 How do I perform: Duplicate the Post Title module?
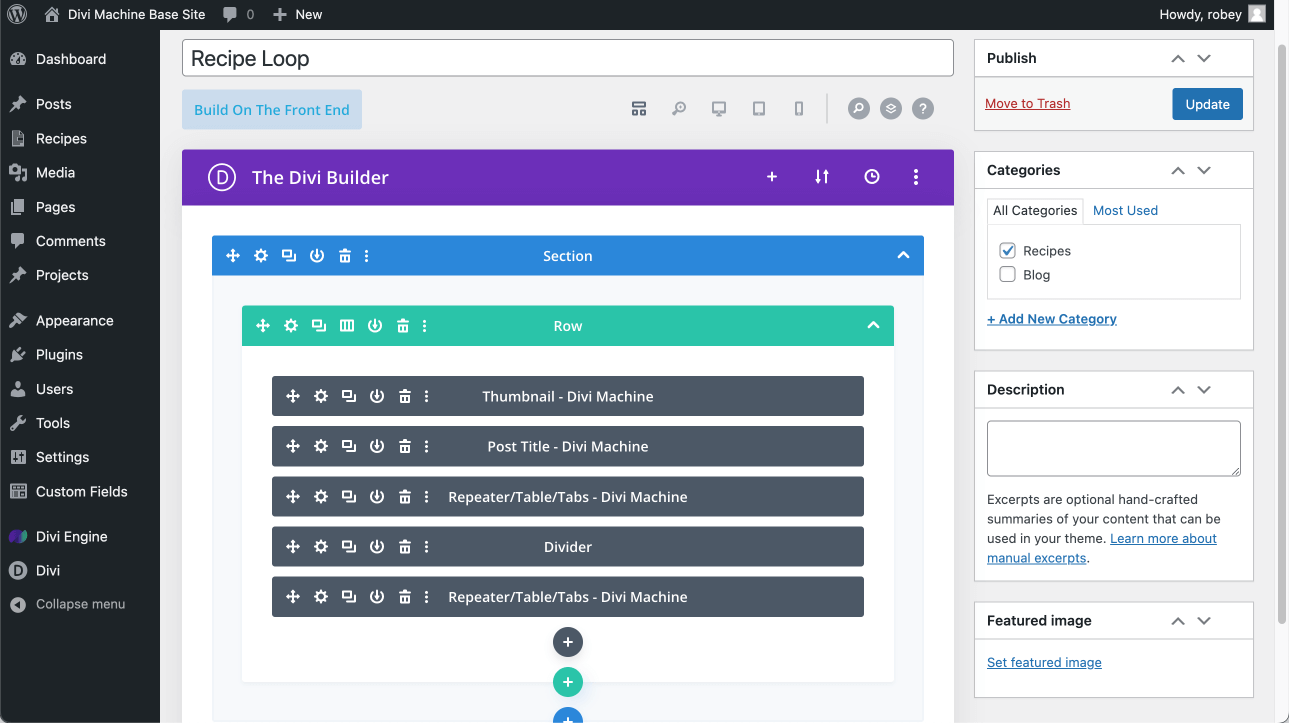(x=349, y=446)
